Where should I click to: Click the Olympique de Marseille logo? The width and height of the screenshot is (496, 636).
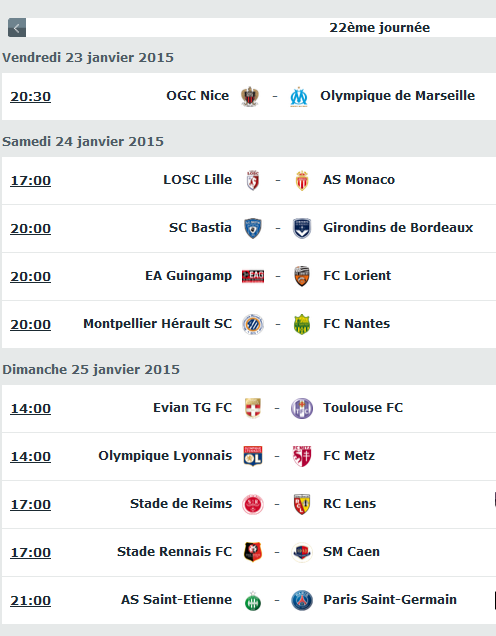(299, 97)
